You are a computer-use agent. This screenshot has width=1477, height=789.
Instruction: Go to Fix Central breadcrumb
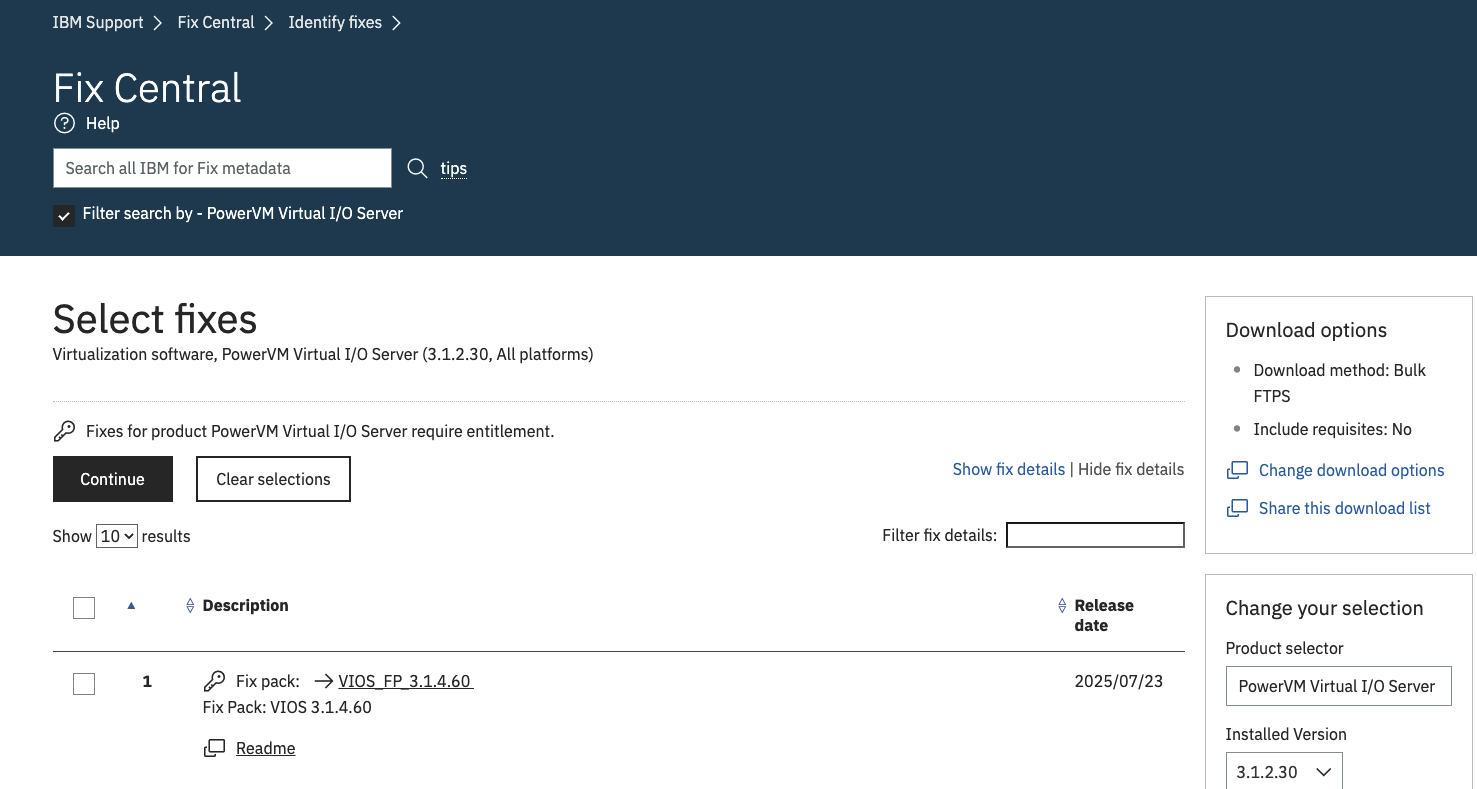coord(216,22)
